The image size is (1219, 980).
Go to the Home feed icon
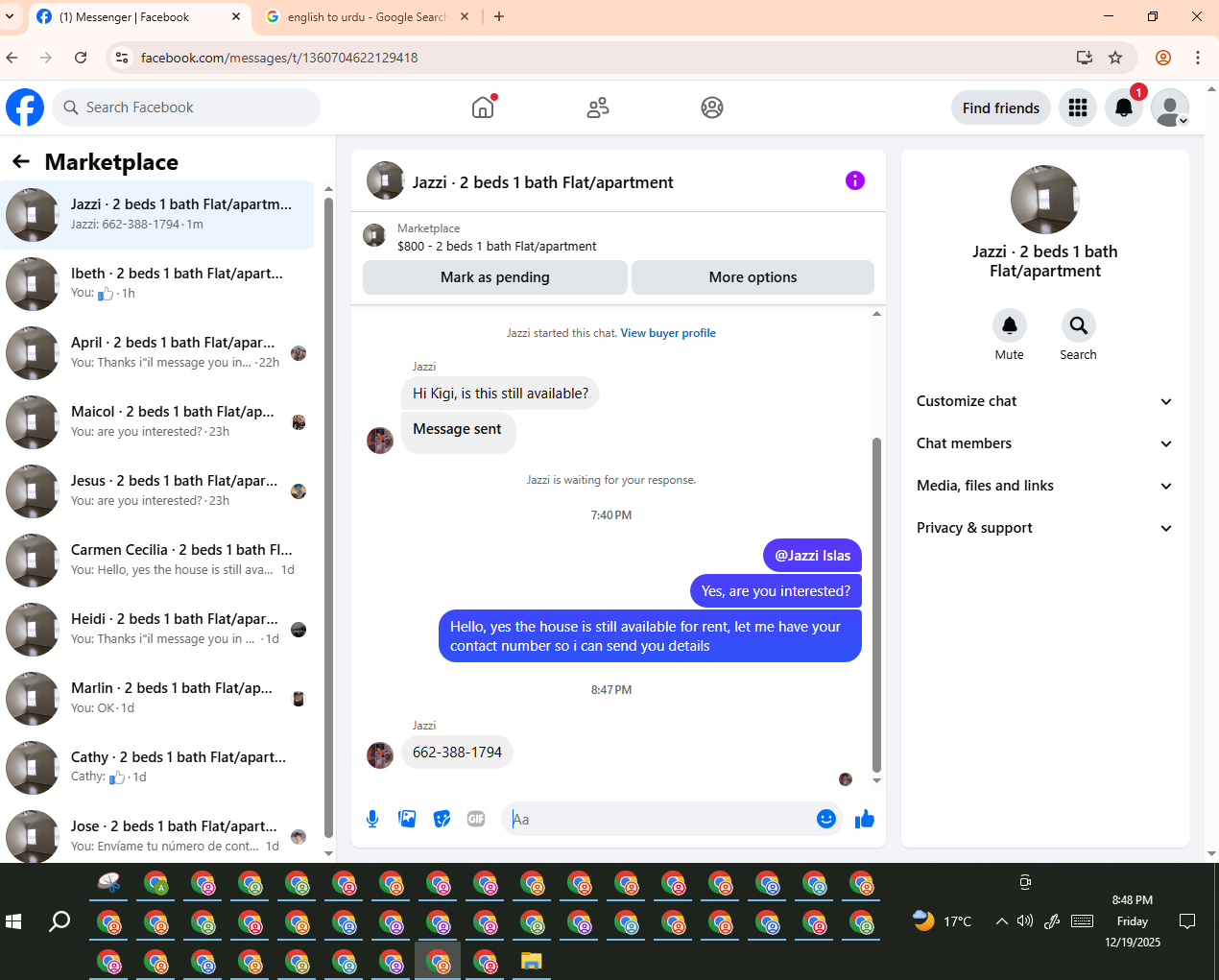[483, 108]
